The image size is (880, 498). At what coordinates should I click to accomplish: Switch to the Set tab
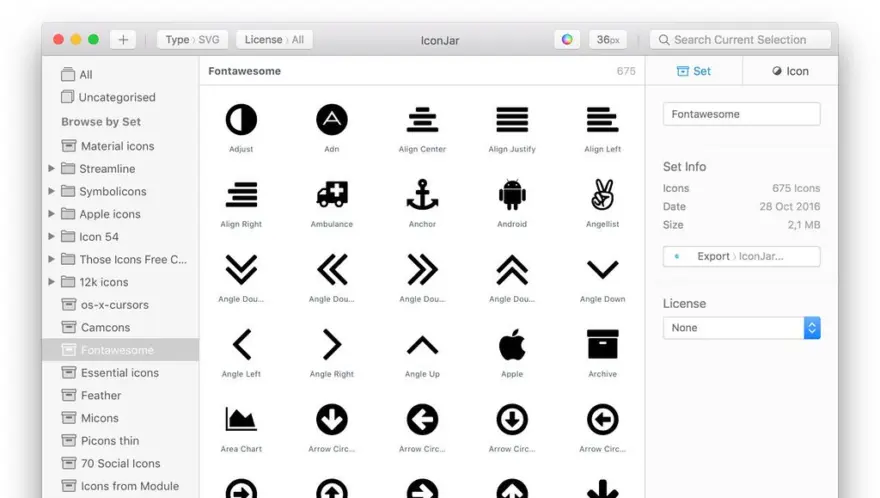pos(694,71)
